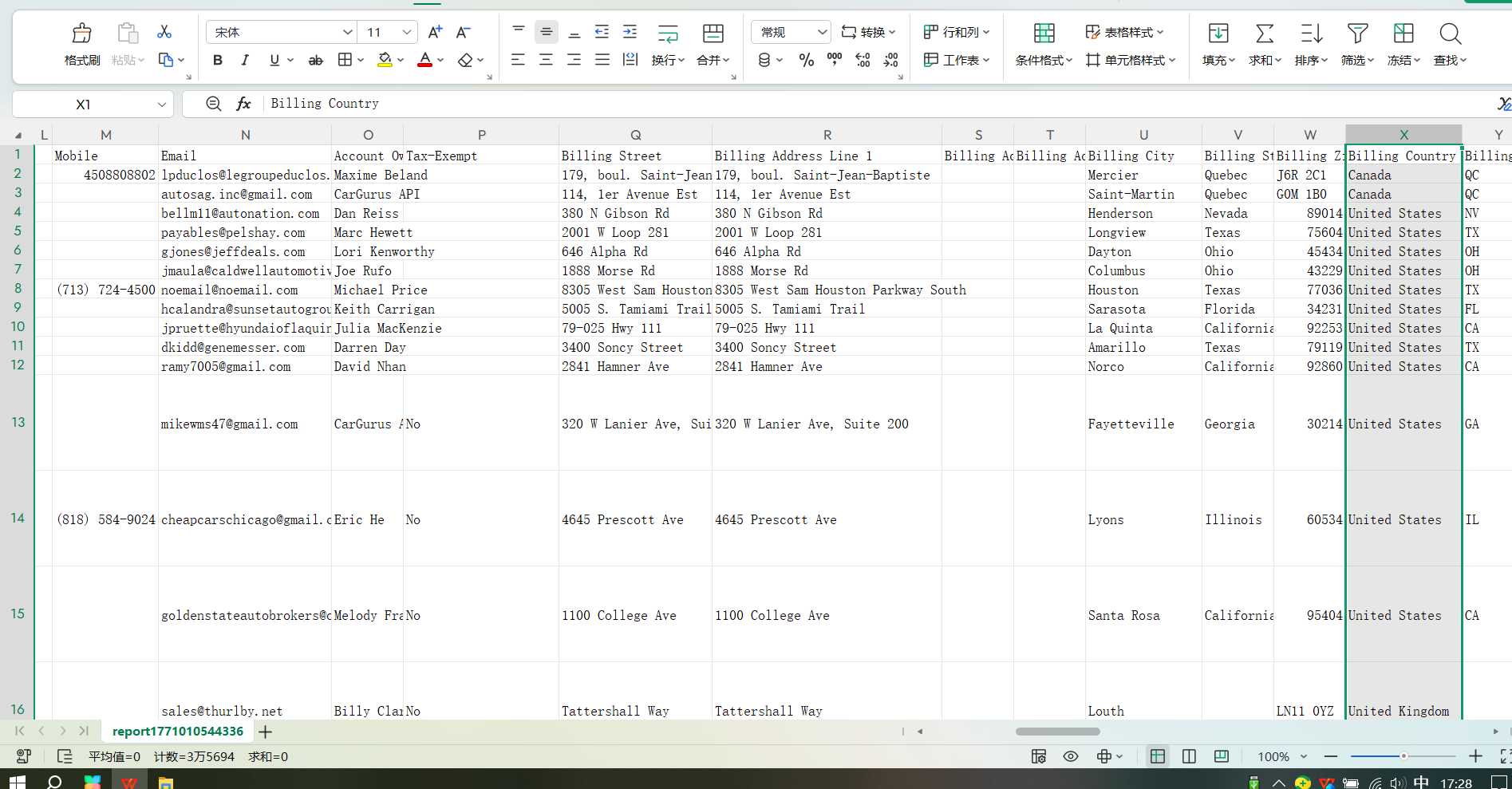
Task: Click the Fill (填充) button
Action: pos(1218,45)
